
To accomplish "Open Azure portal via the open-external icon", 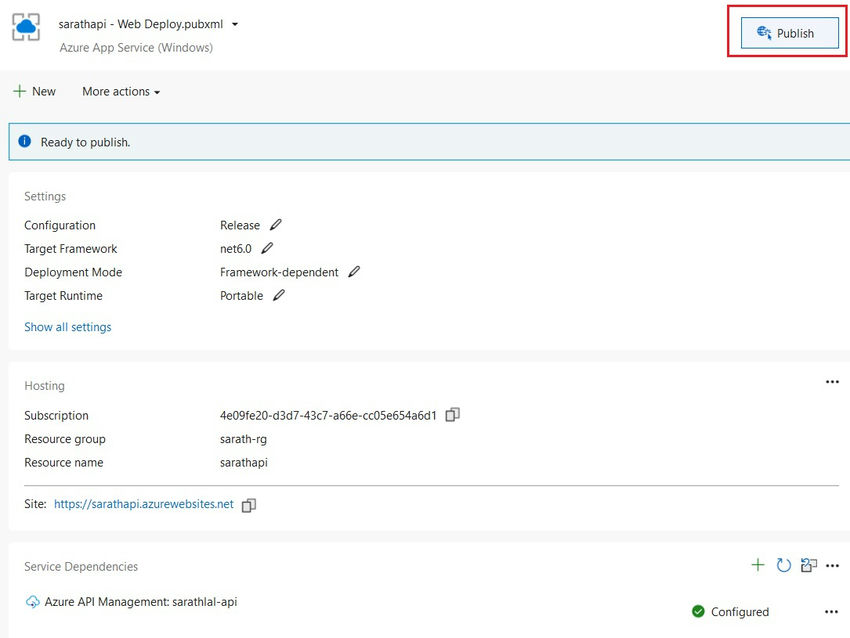I will (x=808, y=565).
